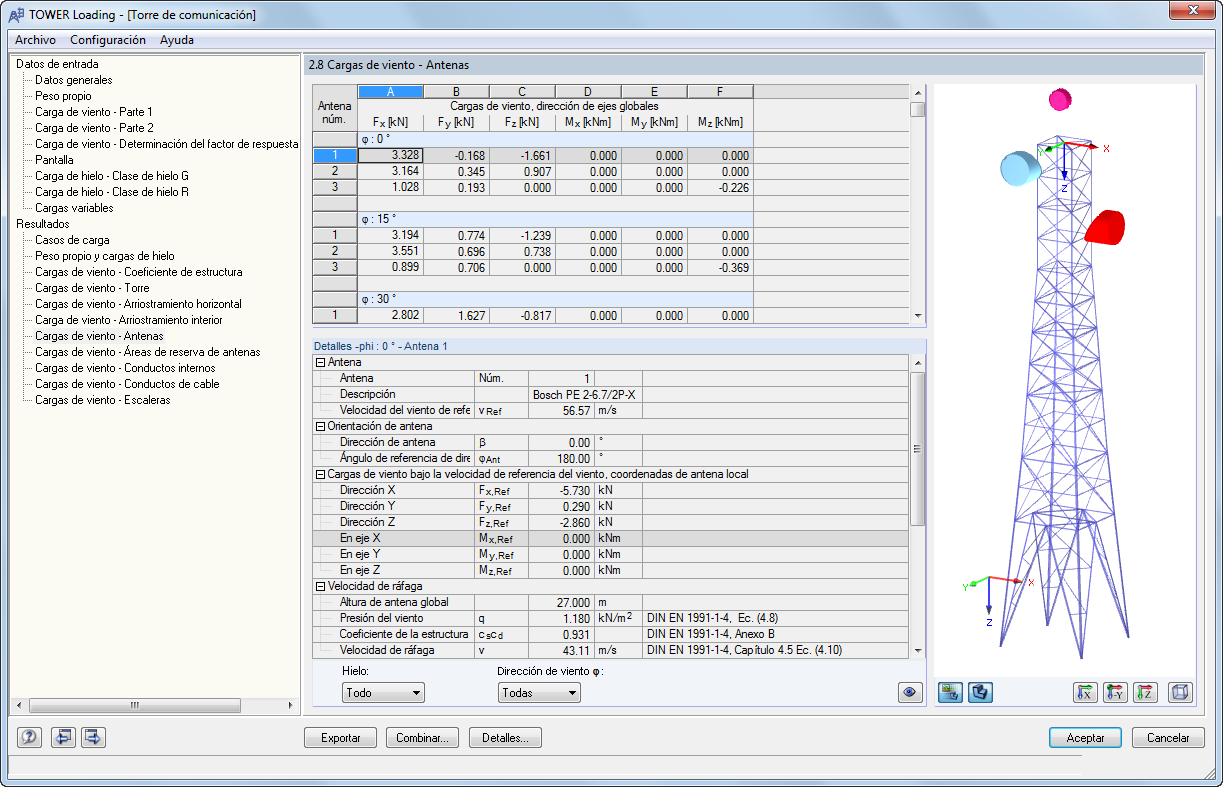Switch to isometric cube view
Viewport: 1223px width, 787px height.
pyautogui.click(x=1181, y=692)
